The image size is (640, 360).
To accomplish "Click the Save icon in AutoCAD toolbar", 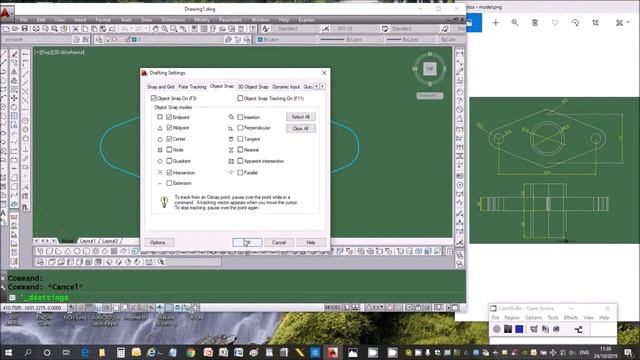I will [24, 29].
